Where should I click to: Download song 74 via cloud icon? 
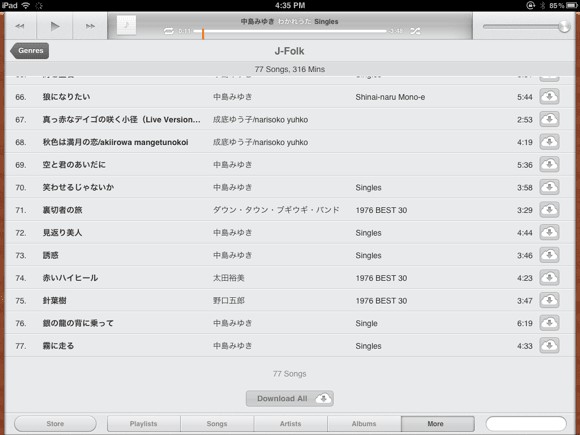click(x=549, y=278)
